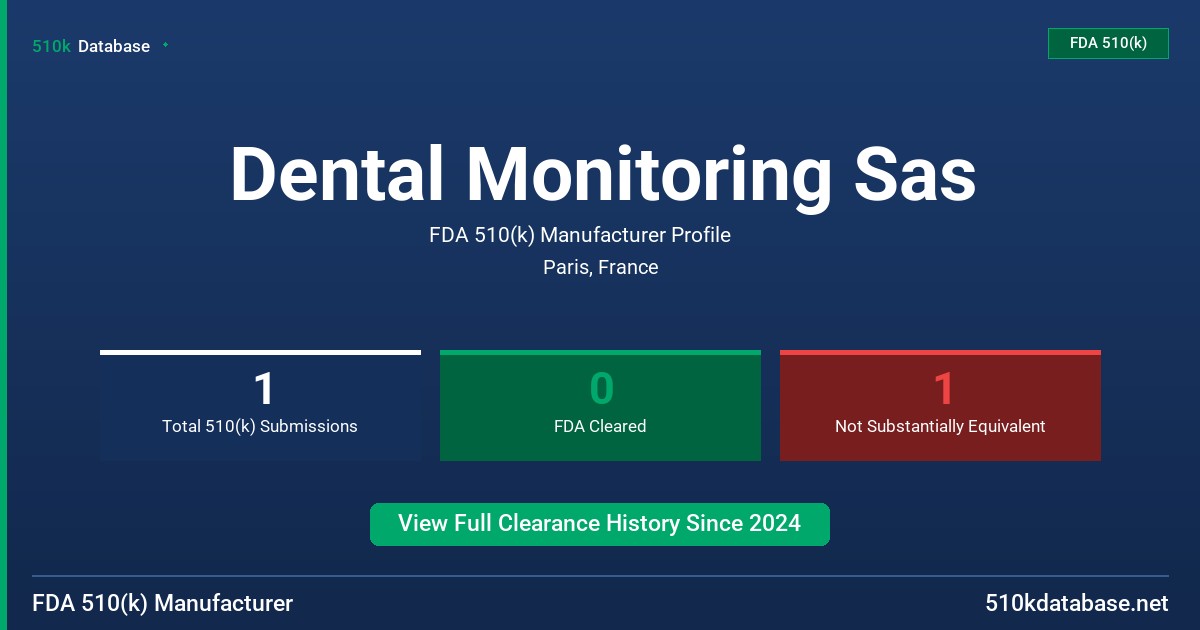
Task: Click View Full Clearance History Since 2024
Action: (x=600, y=524)
